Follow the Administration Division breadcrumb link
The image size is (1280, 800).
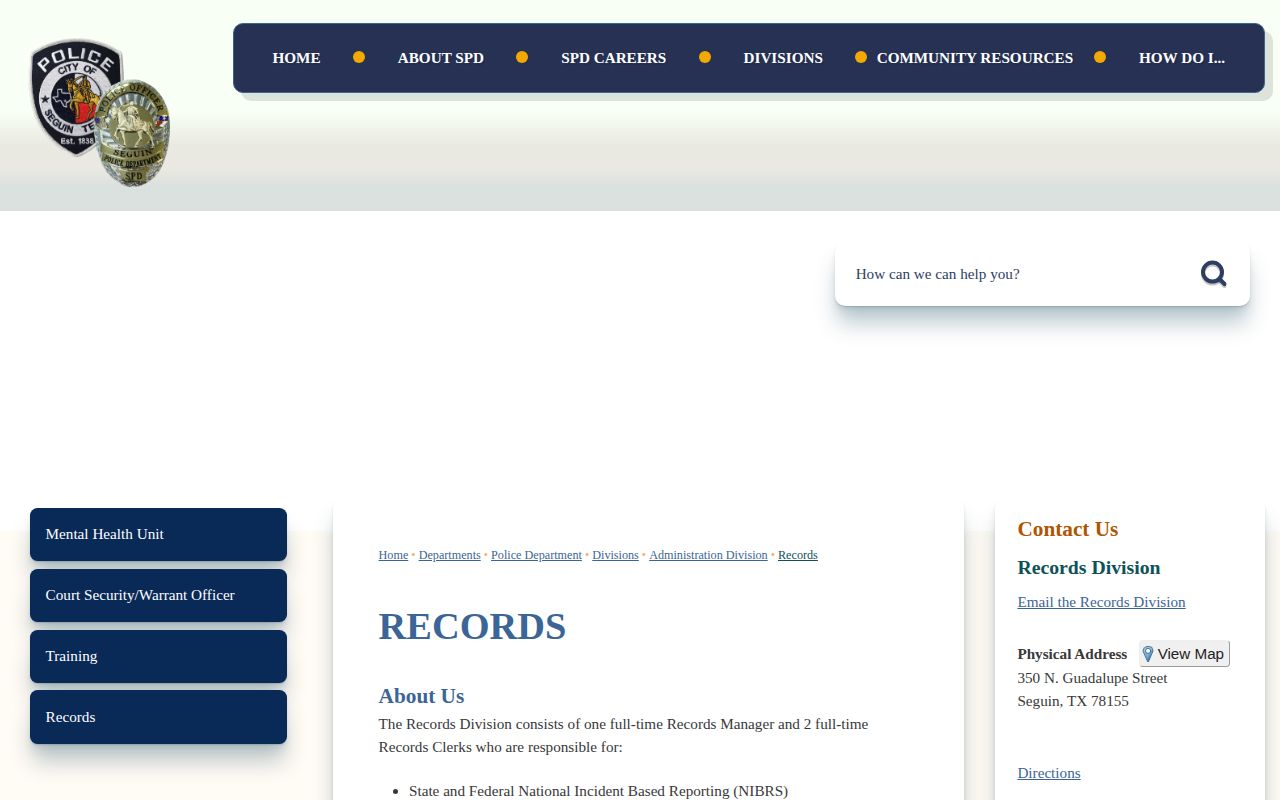[x=708, y=555]
